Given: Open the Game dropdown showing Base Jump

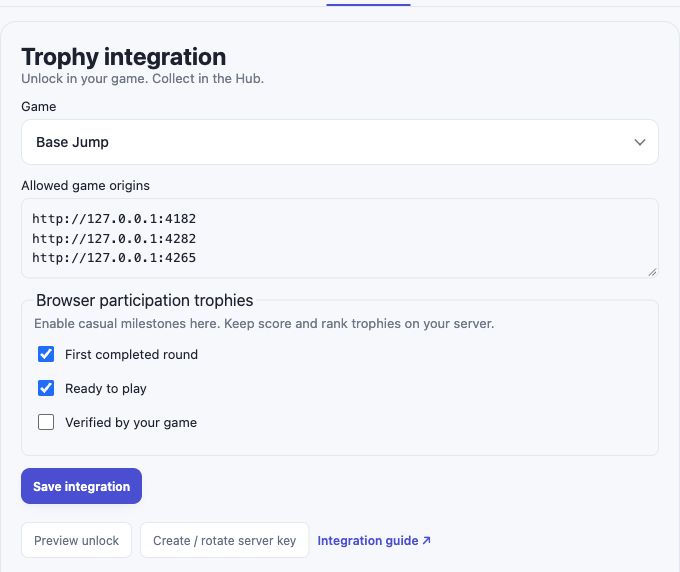Looking at the screenshot, I should 340,142.
